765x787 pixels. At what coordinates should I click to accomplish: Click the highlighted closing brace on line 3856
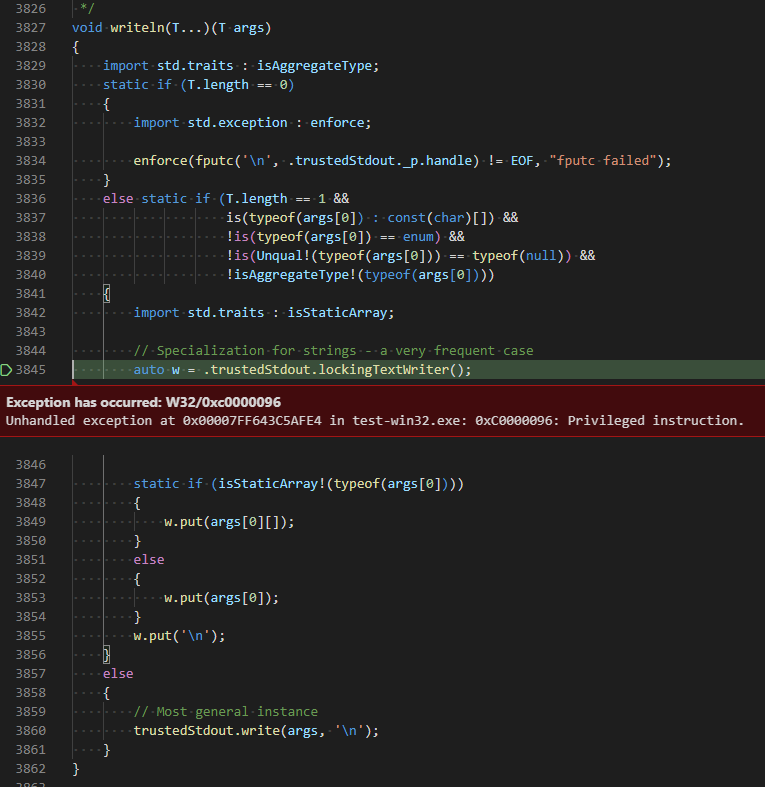[106, 654]
